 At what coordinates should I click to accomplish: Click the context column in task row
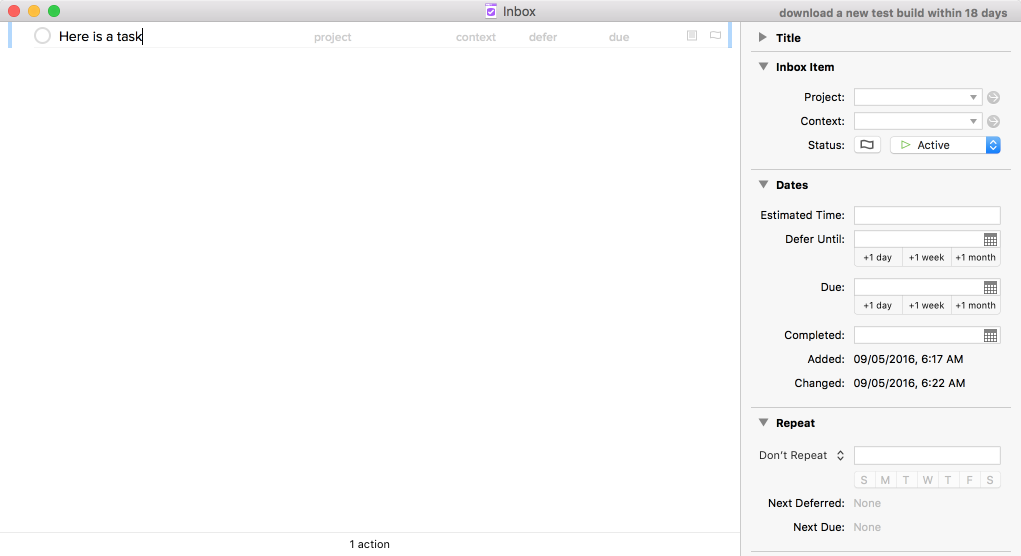pyautogui.click(x=476, y=37)
